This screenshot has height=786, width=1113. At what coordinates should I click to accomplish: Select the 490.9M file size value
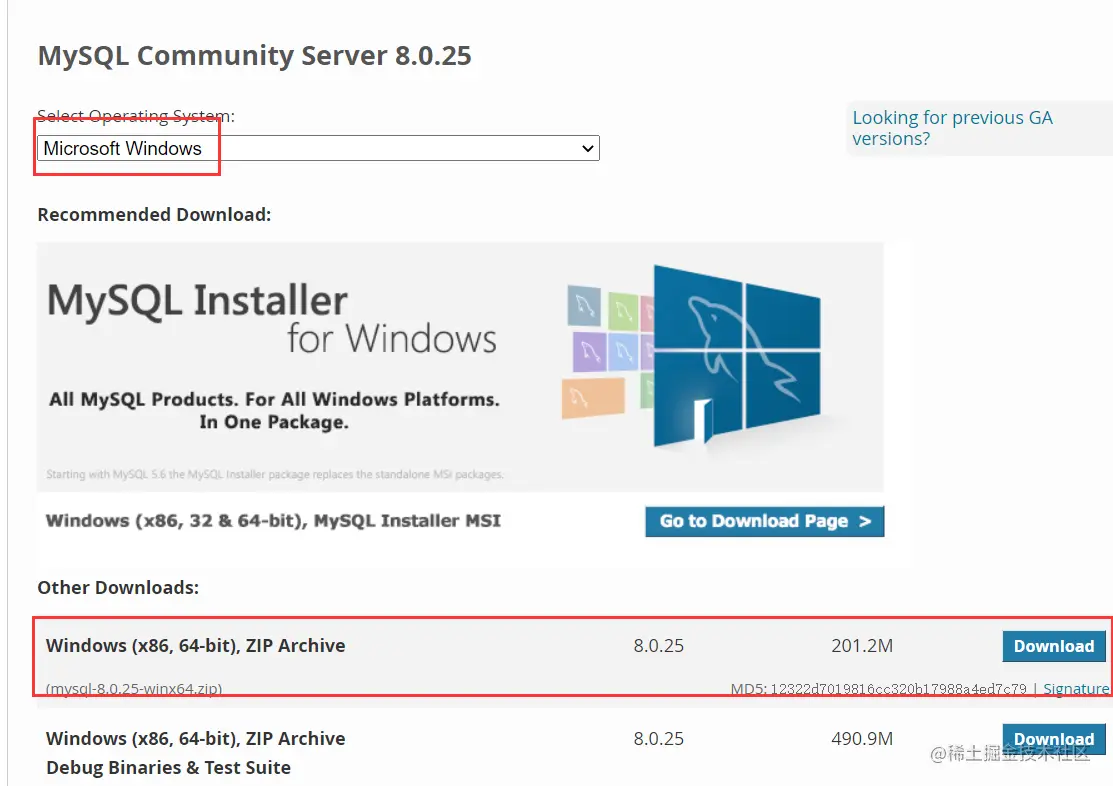point(862,738)
